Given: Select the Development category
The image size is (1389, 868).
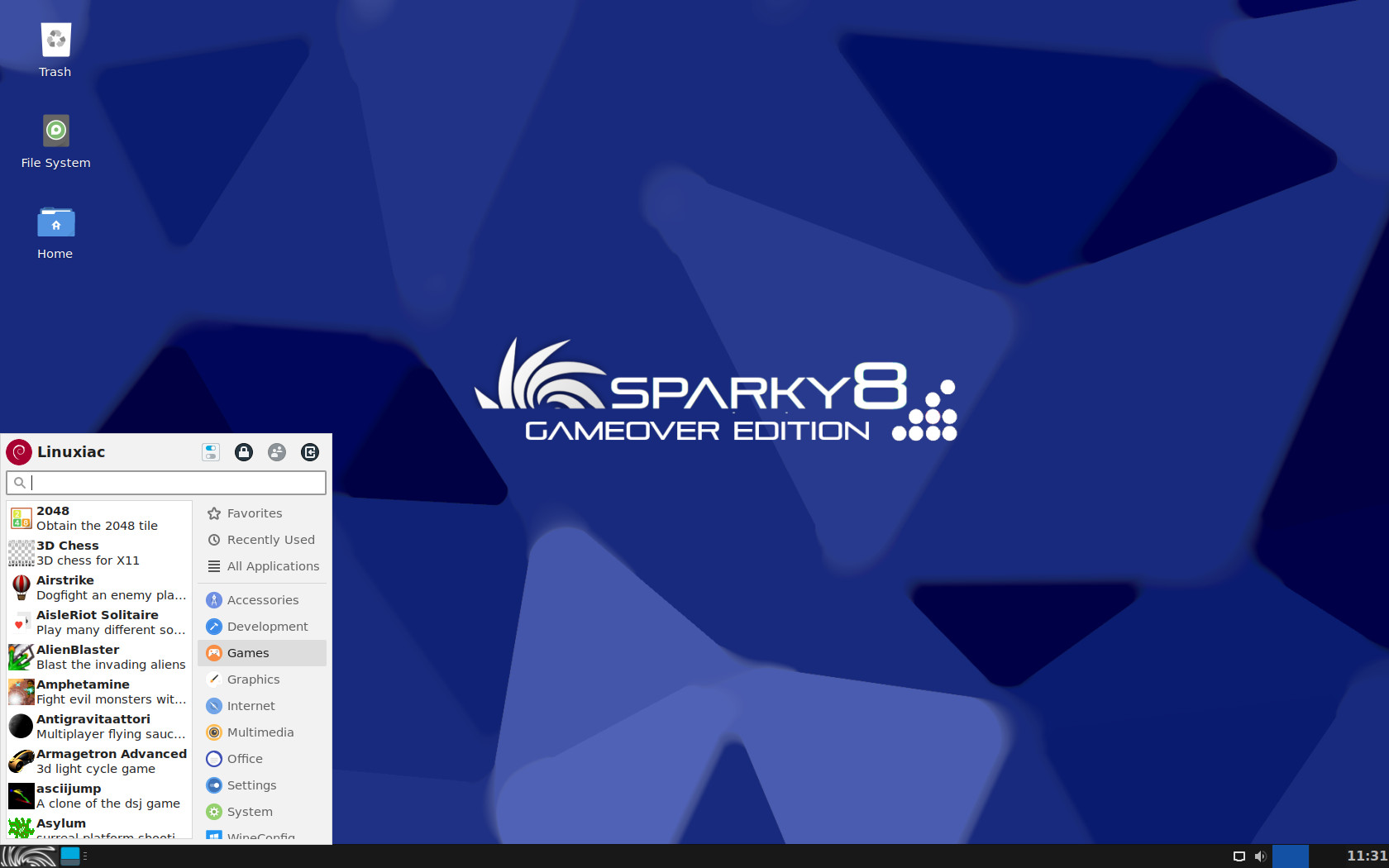Looking at the screenshot, I should 262,627.
